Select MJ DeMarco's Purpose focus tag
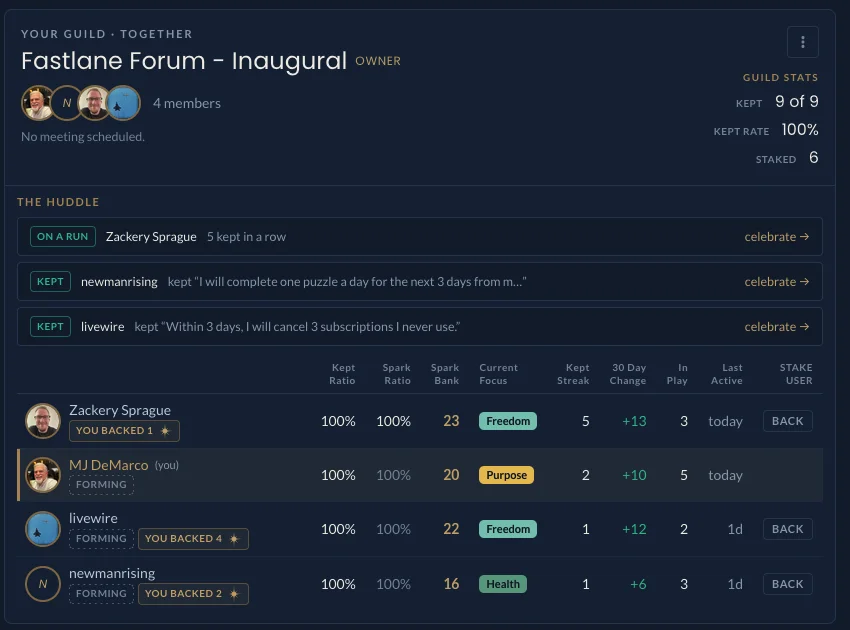 (506, 475)
